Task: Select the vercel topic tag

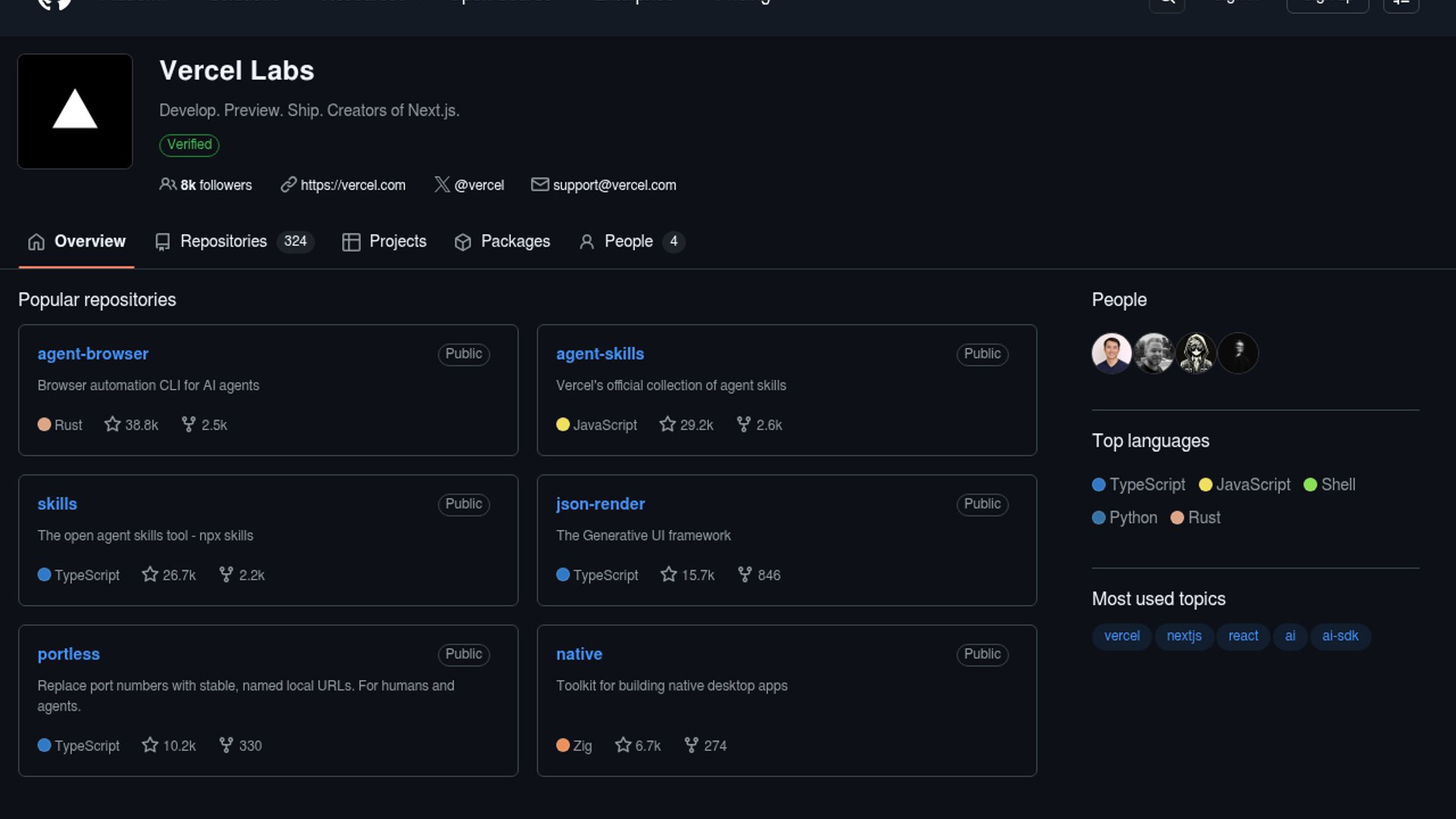Action: (x=1122, y=636)
